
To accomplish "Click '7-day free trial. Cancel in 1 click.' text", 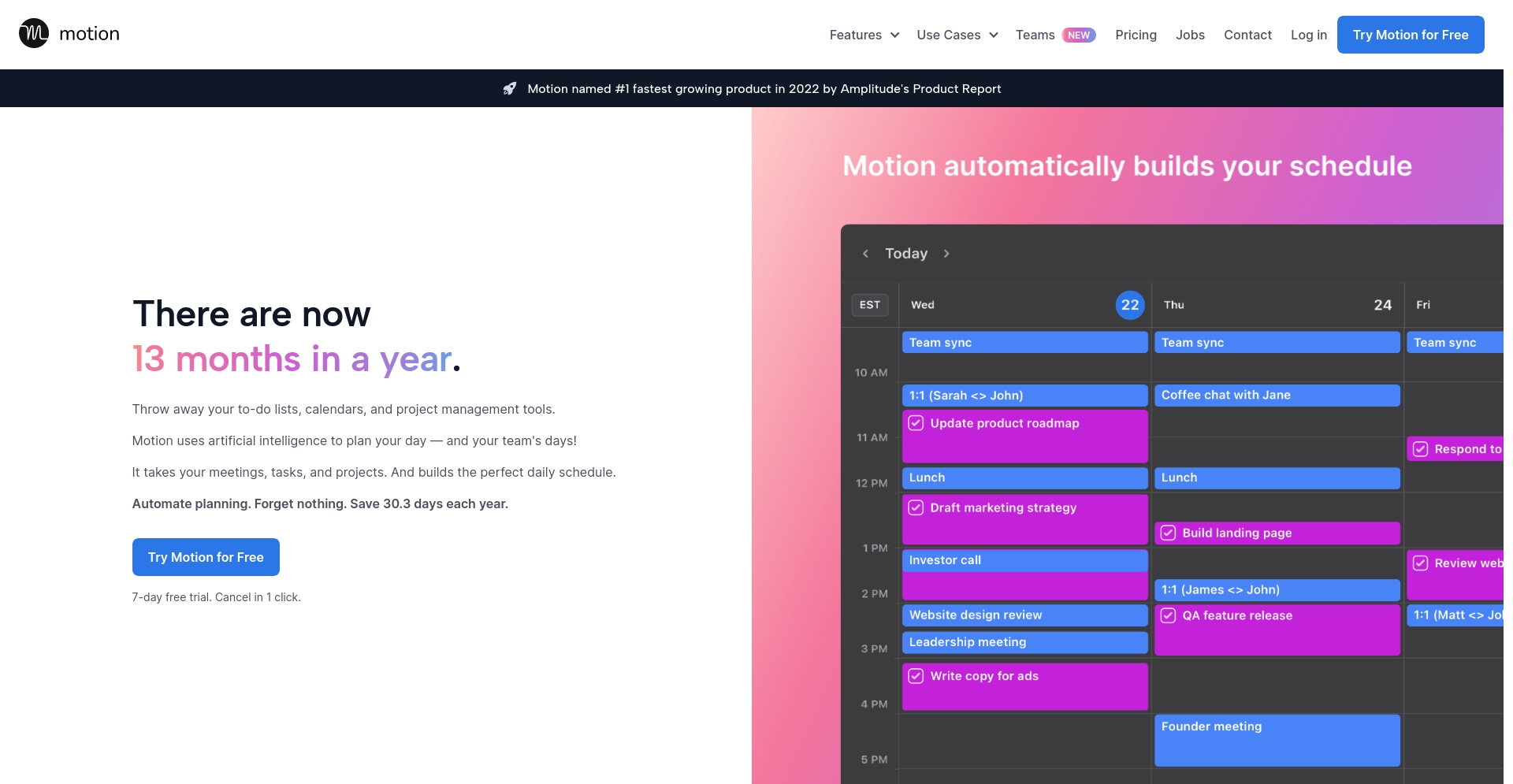I will click(216, 597).
